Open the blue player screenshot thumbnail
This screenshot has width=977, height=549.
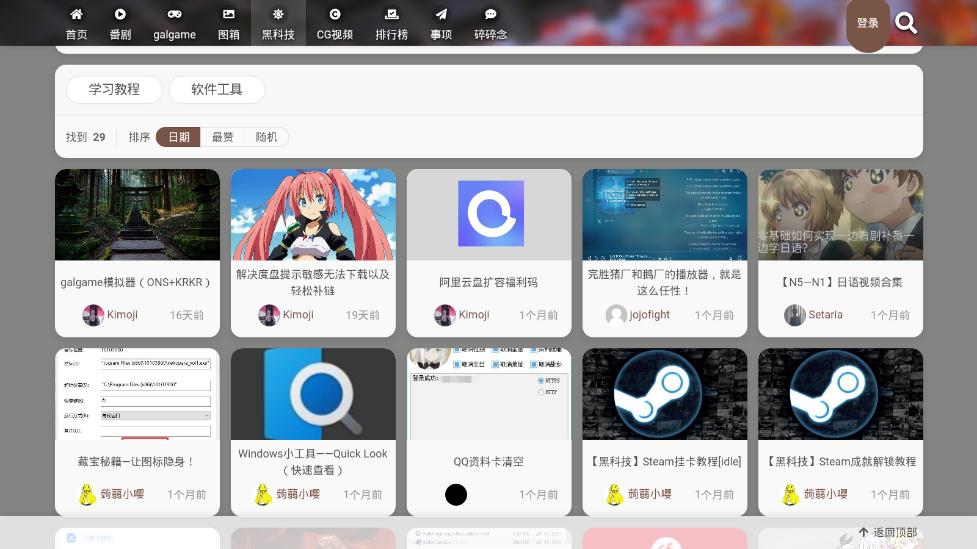pyautogui.click(x=665, y=214)
